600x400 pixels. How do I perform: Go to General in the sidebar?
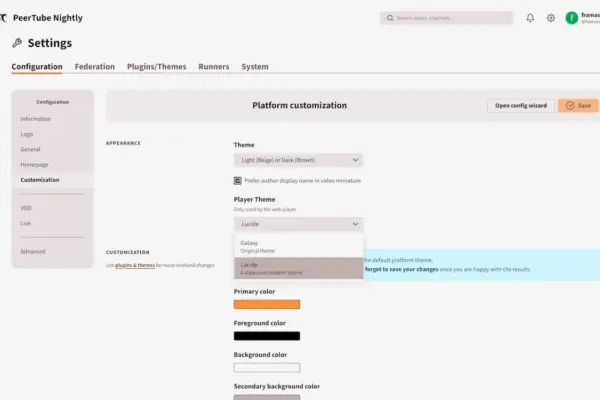coord(30,149)
